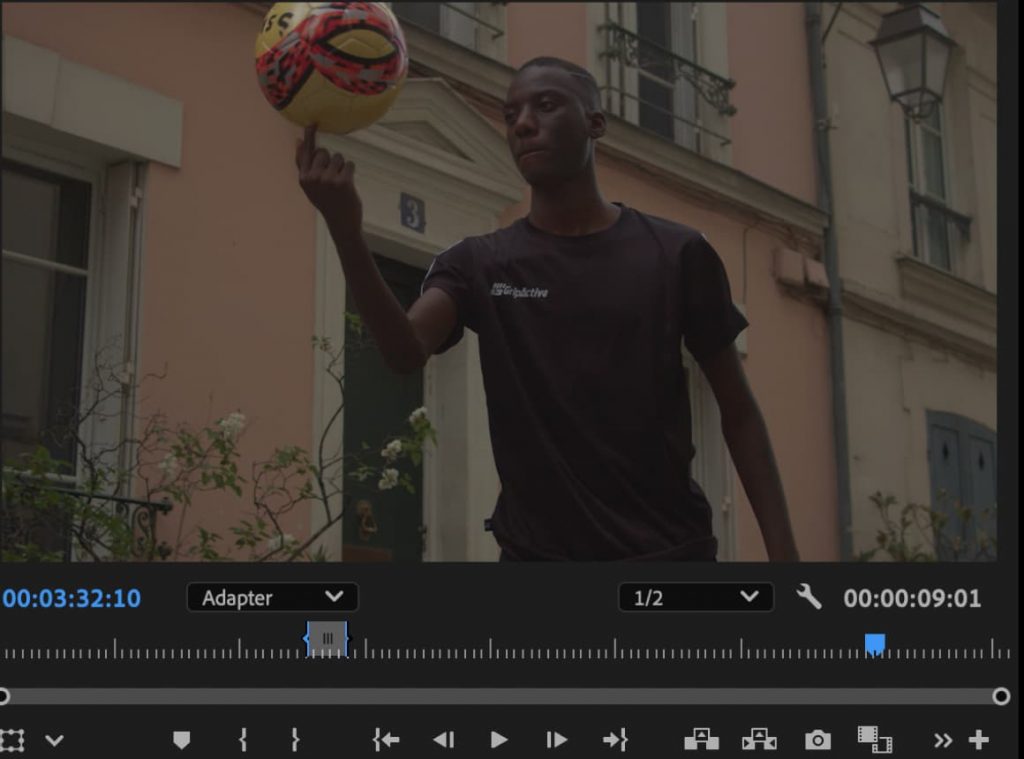
Task: Open the Adapter zoom level dropdown
Action: tap(272, 598)
